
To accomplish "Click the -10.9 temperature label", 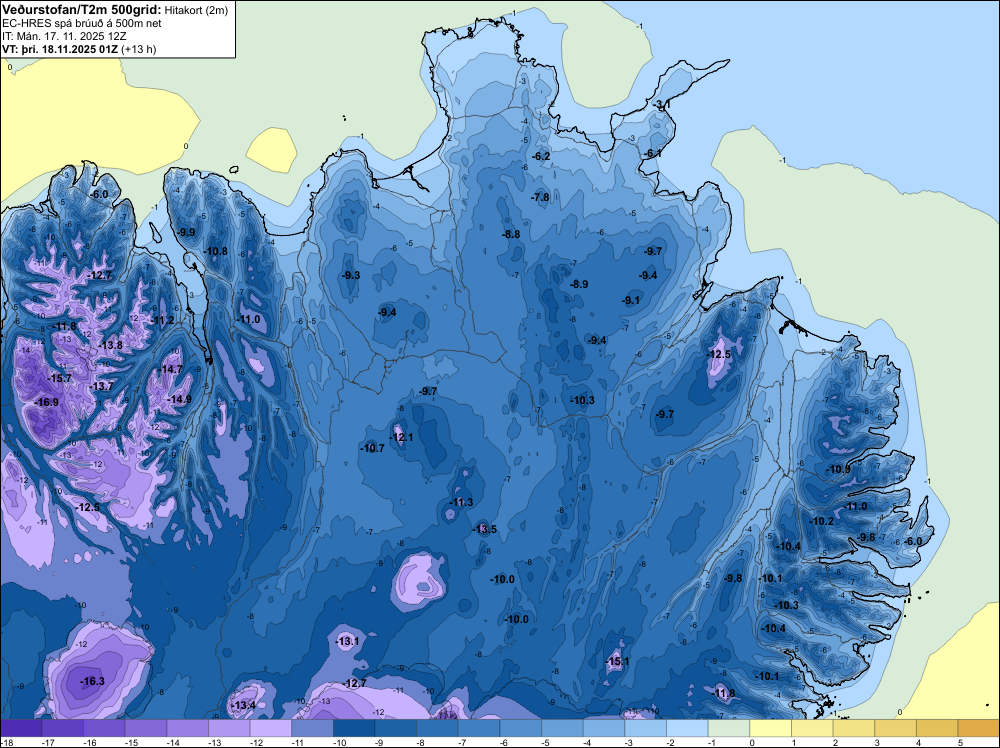I will 839,469.
